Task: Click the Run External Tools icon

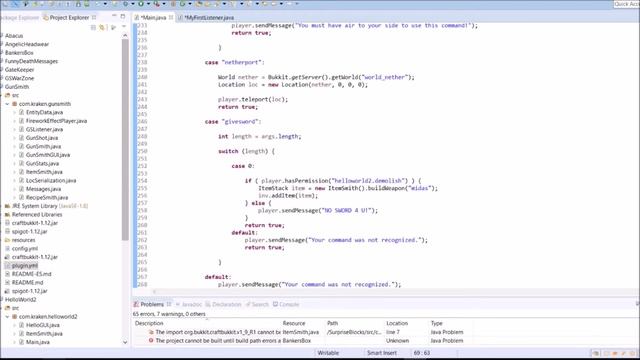Action: pyautogui.click(x=157, y=4)
